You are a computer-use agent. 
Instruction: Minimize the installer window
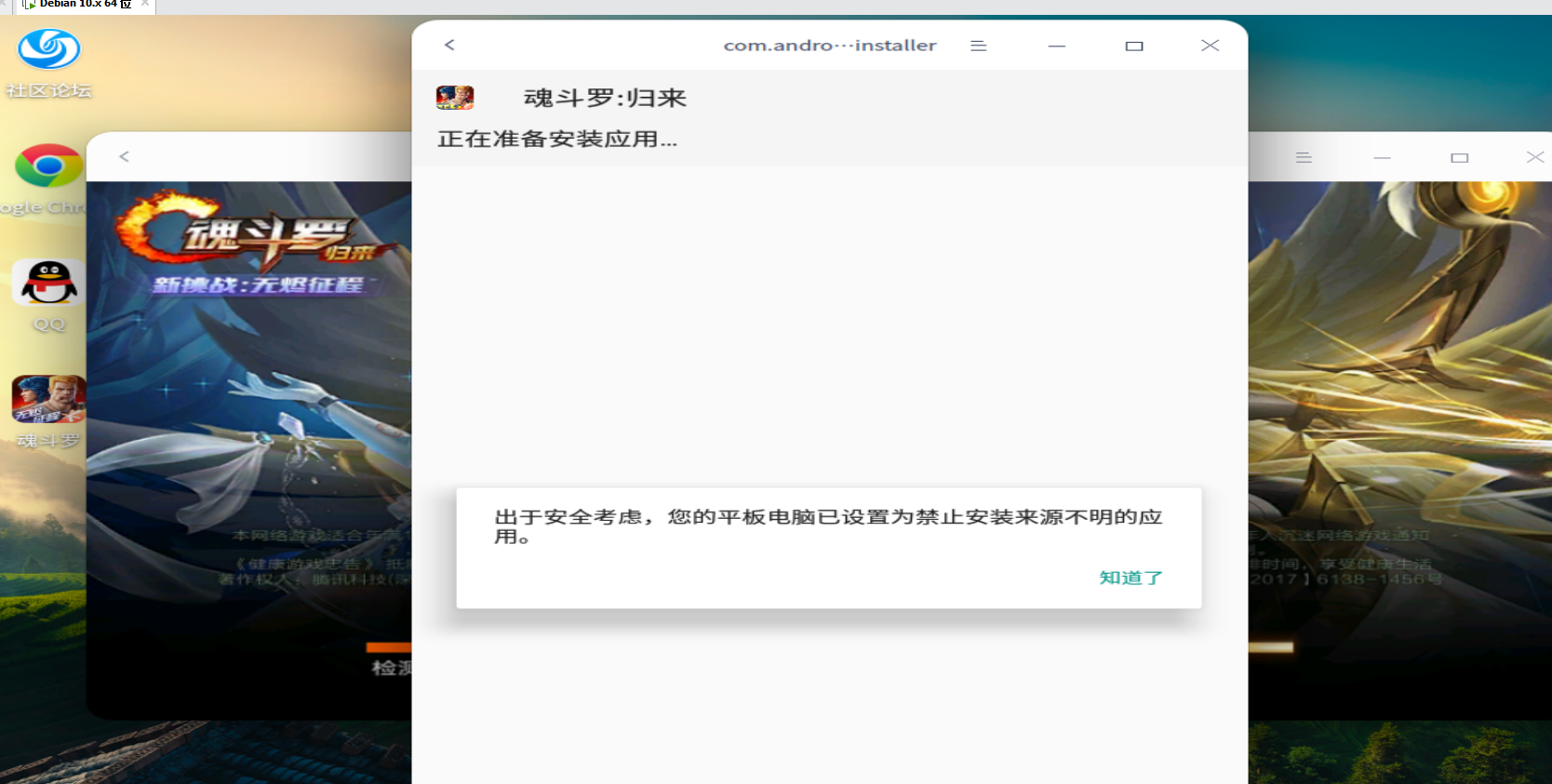point(1056,46)
